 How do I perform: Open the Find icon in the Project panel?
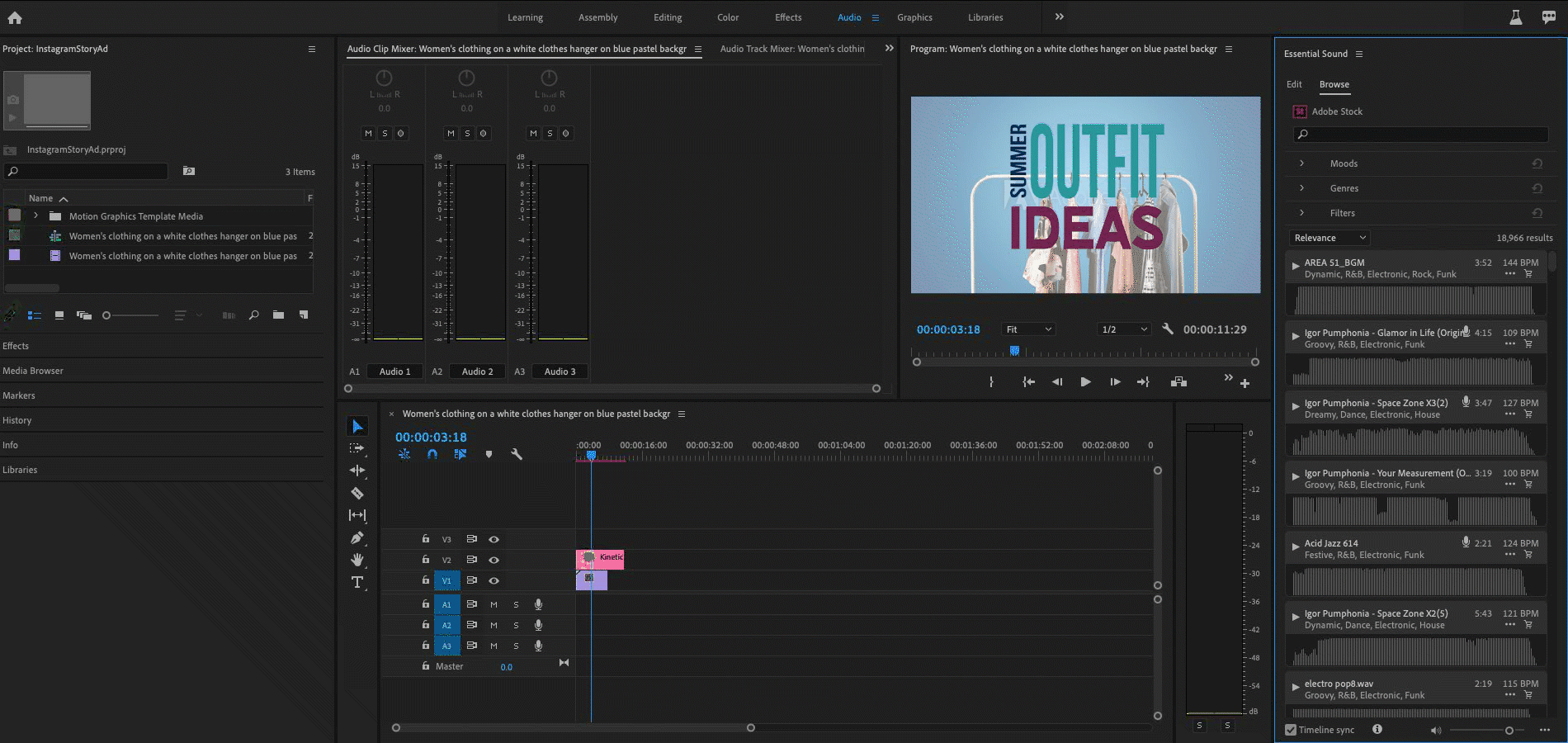tap(253, 315)
